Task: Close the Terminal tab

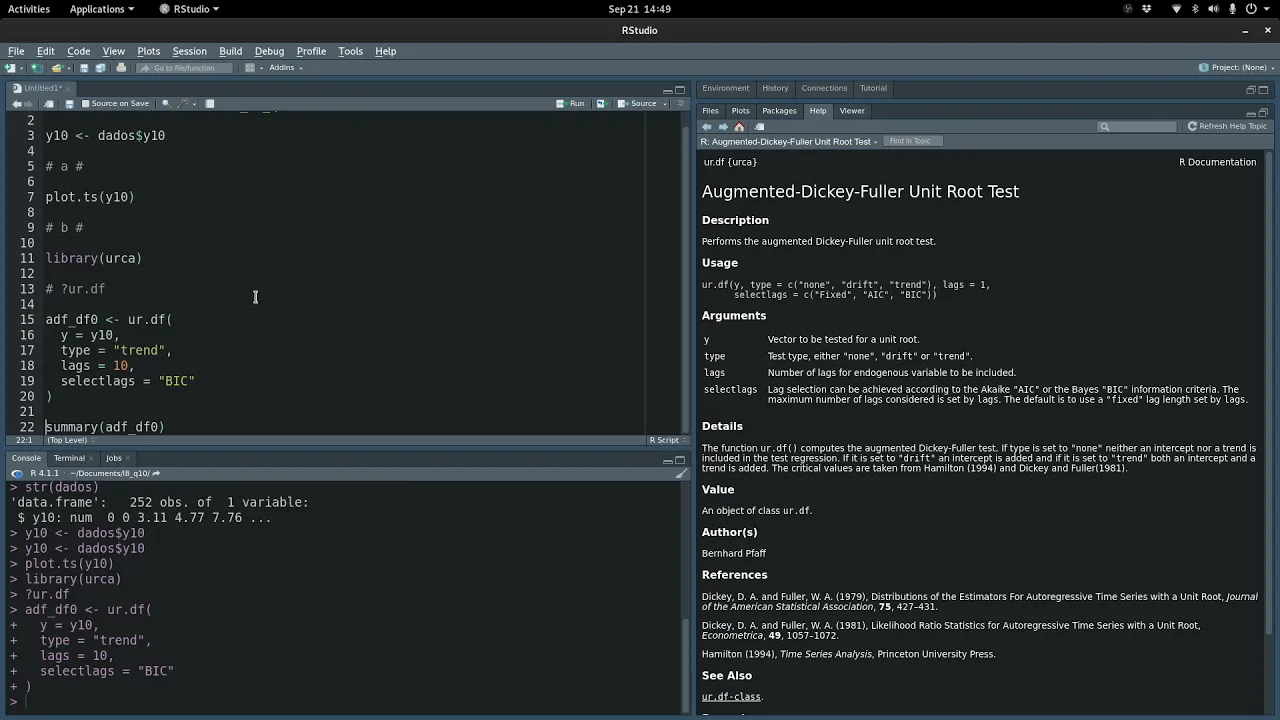Action: tap(91, 458)
